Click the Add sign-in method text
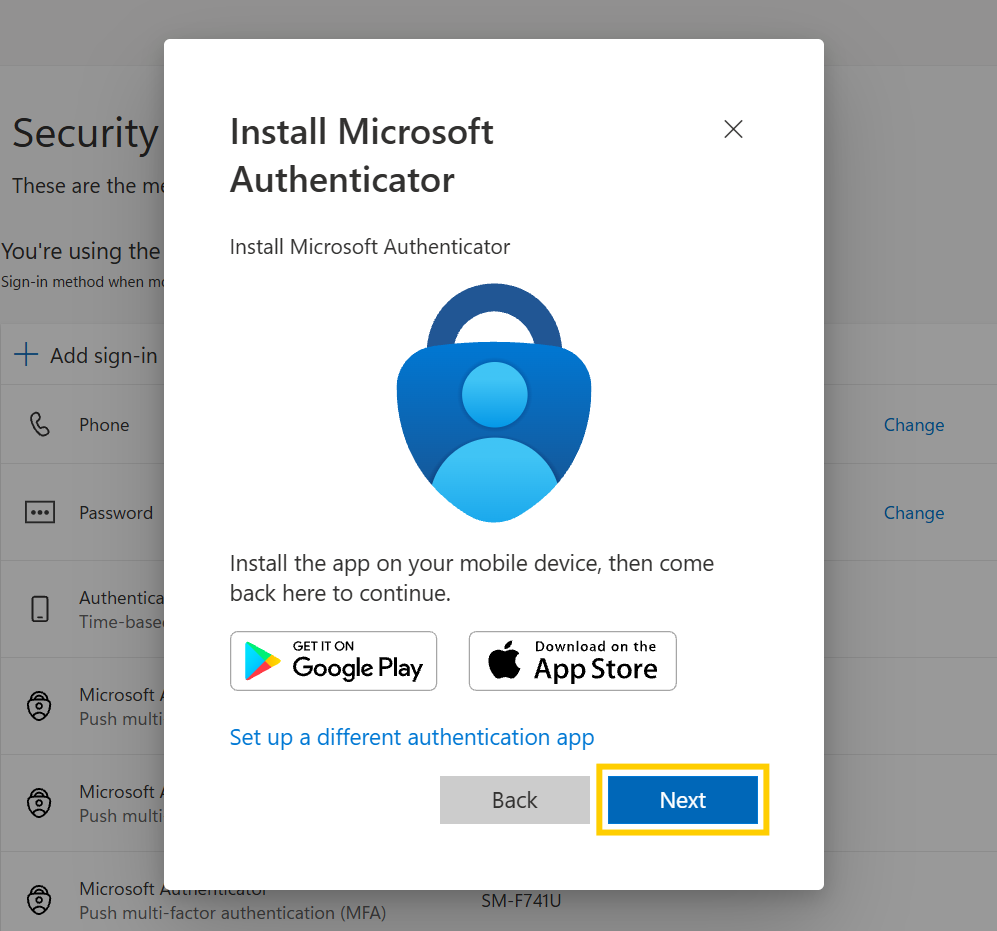 pos(104,355)
